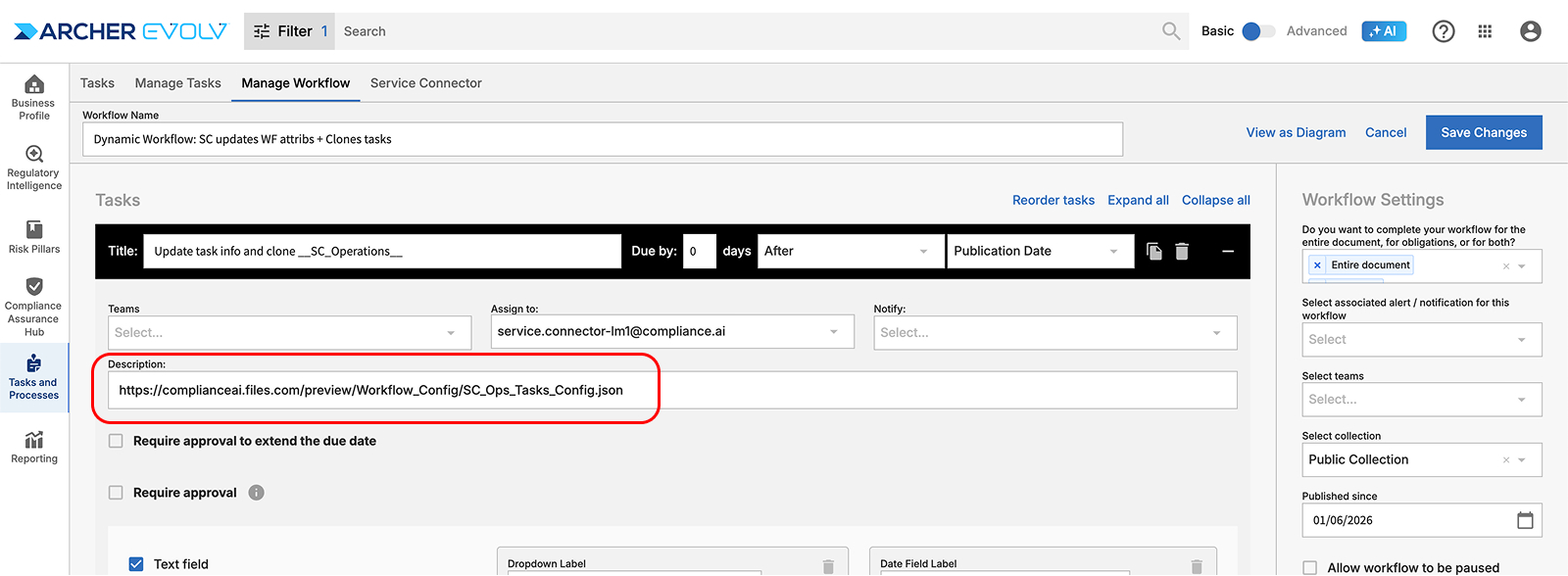Check Require approval to extend due date
This screenshot has width=1568, height=576.
tap(116, 441)
